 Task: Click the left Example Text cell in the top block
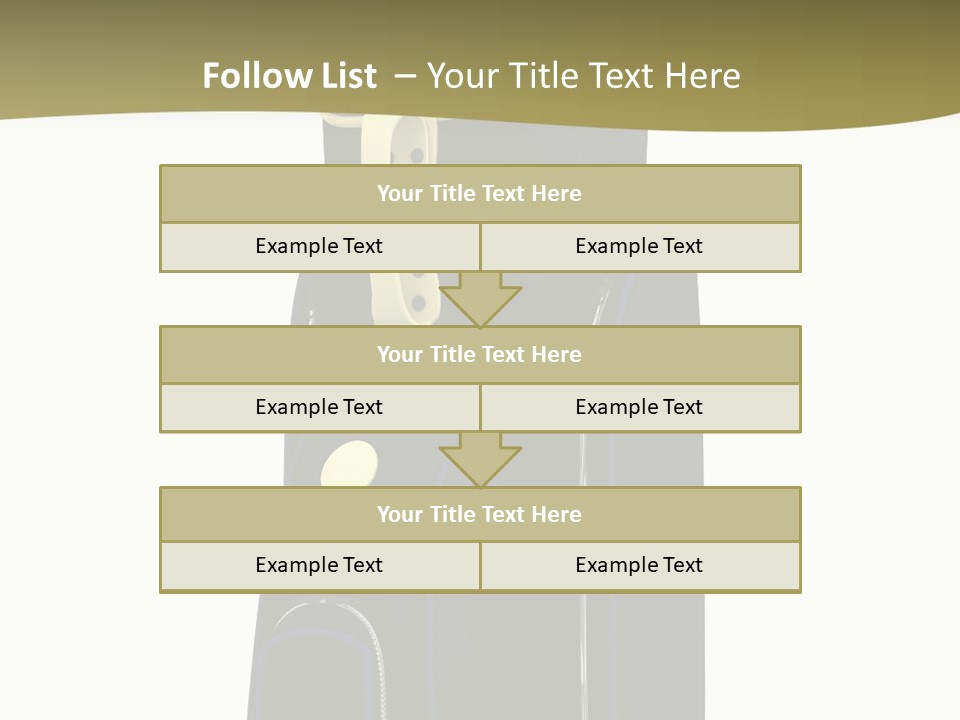[x=319, y=247]
